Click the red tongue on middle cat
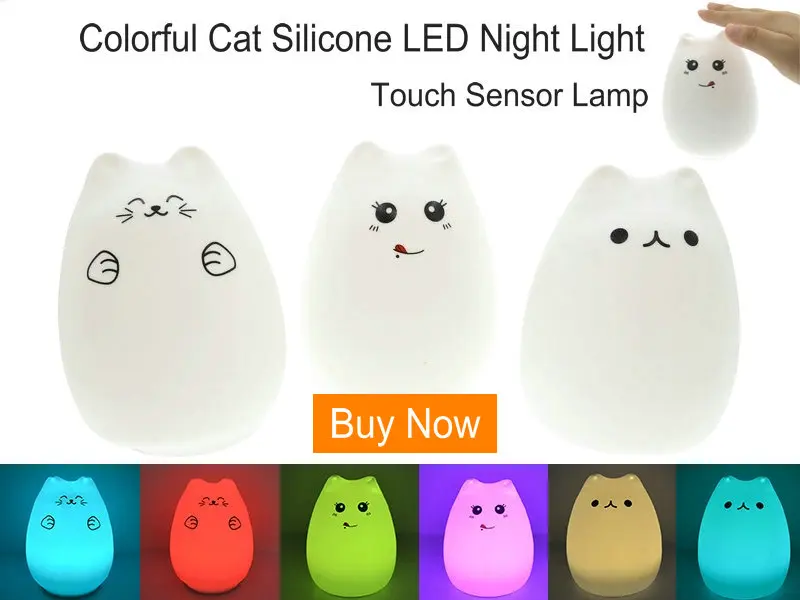Viewport: 800px width, 600px height. (400, 249)
